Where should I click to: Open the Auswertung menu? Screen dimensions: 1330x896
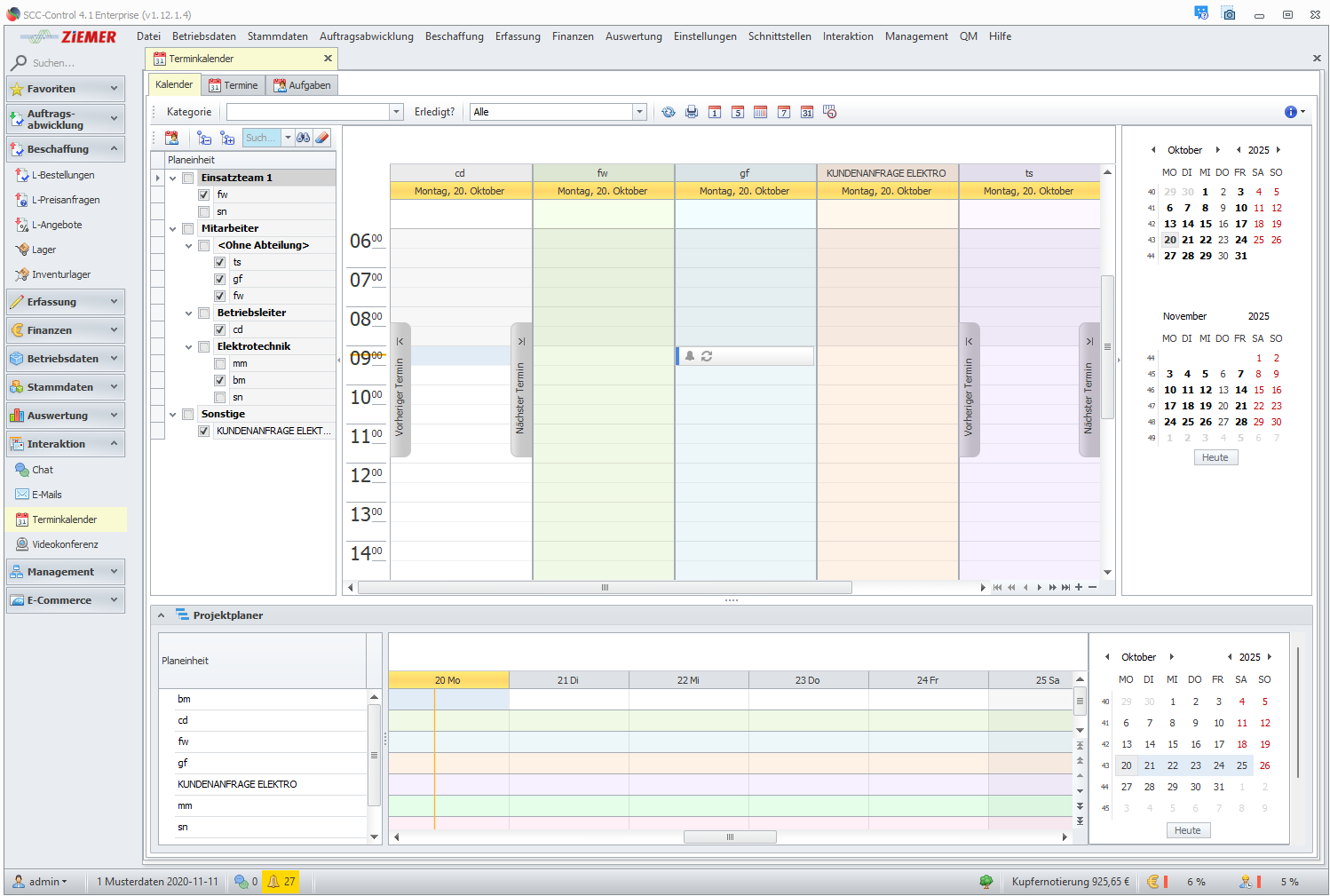[633, 36]
